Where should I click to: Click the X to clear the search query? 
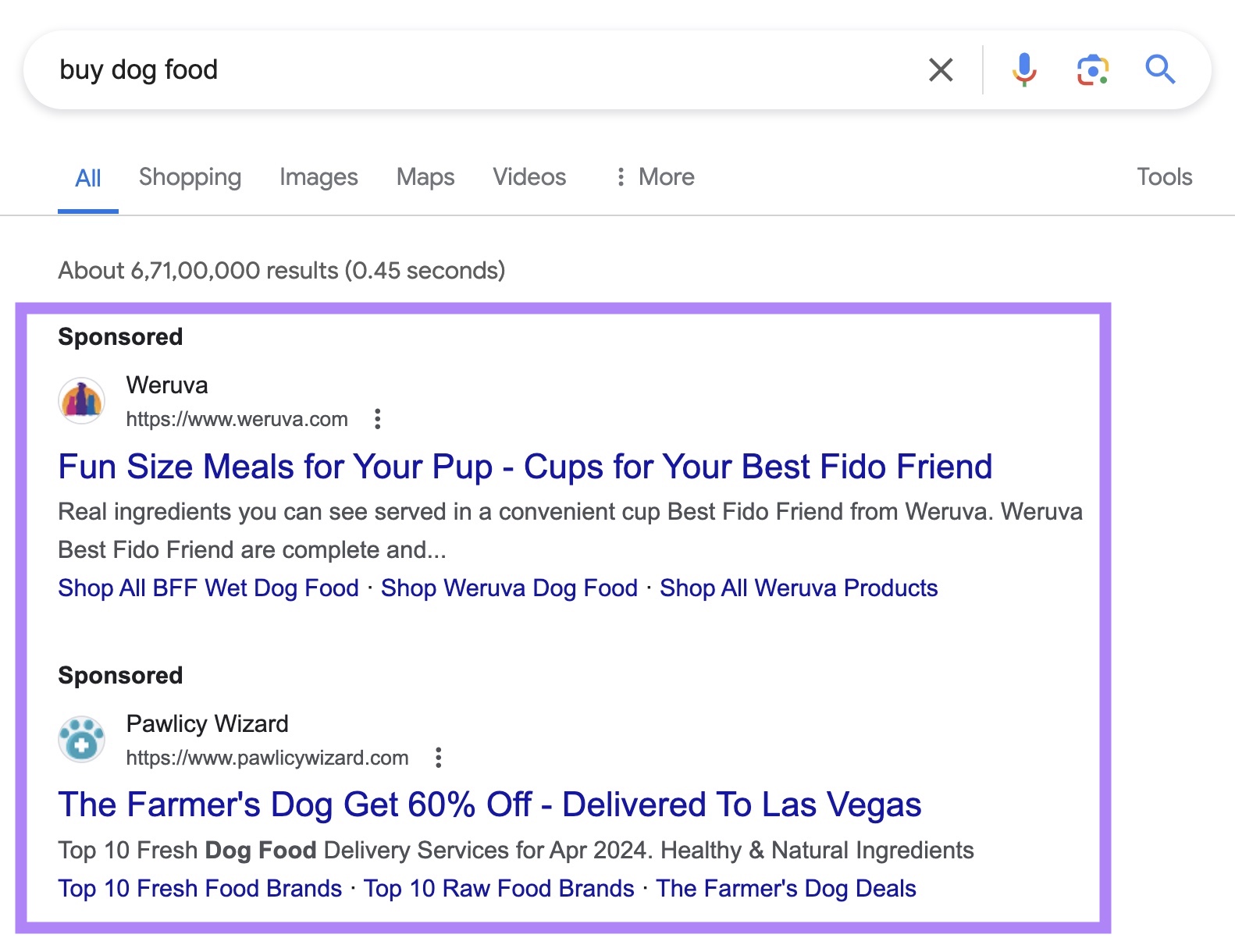click(x=941, y=69)
